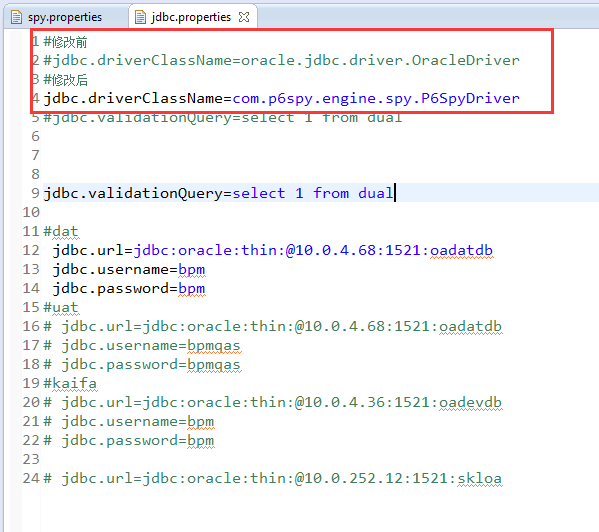Click the oadevdb jdbc.url line 20
Screen dimensions: 599x532
coord(273,403)
